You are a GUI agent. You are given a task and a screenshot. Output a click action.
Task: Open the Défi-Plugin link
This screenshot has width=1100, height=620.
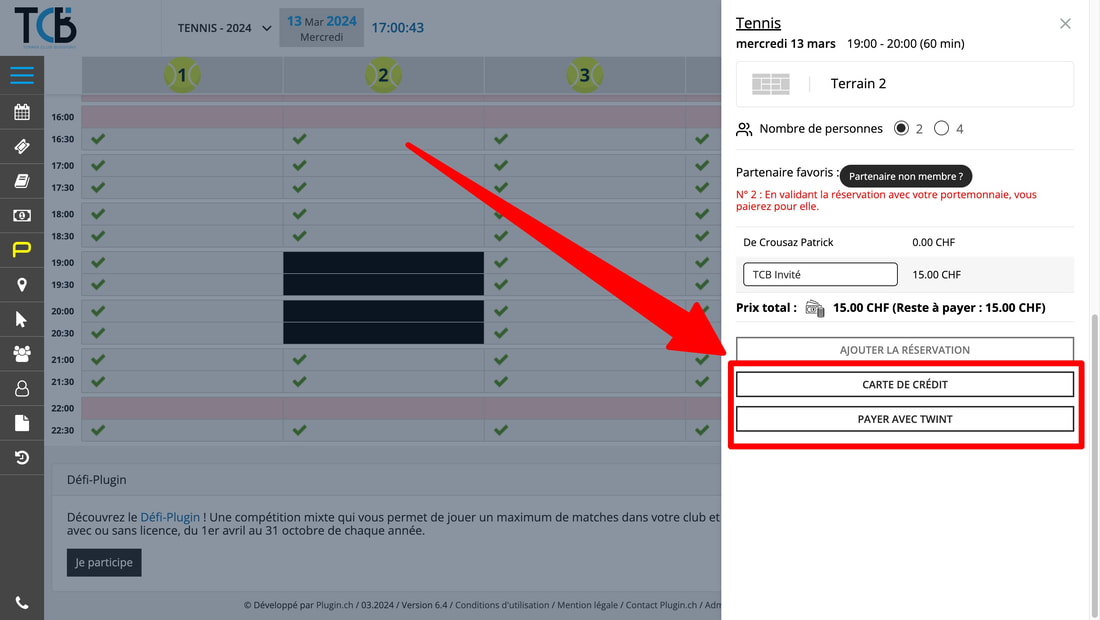point(170,517)
